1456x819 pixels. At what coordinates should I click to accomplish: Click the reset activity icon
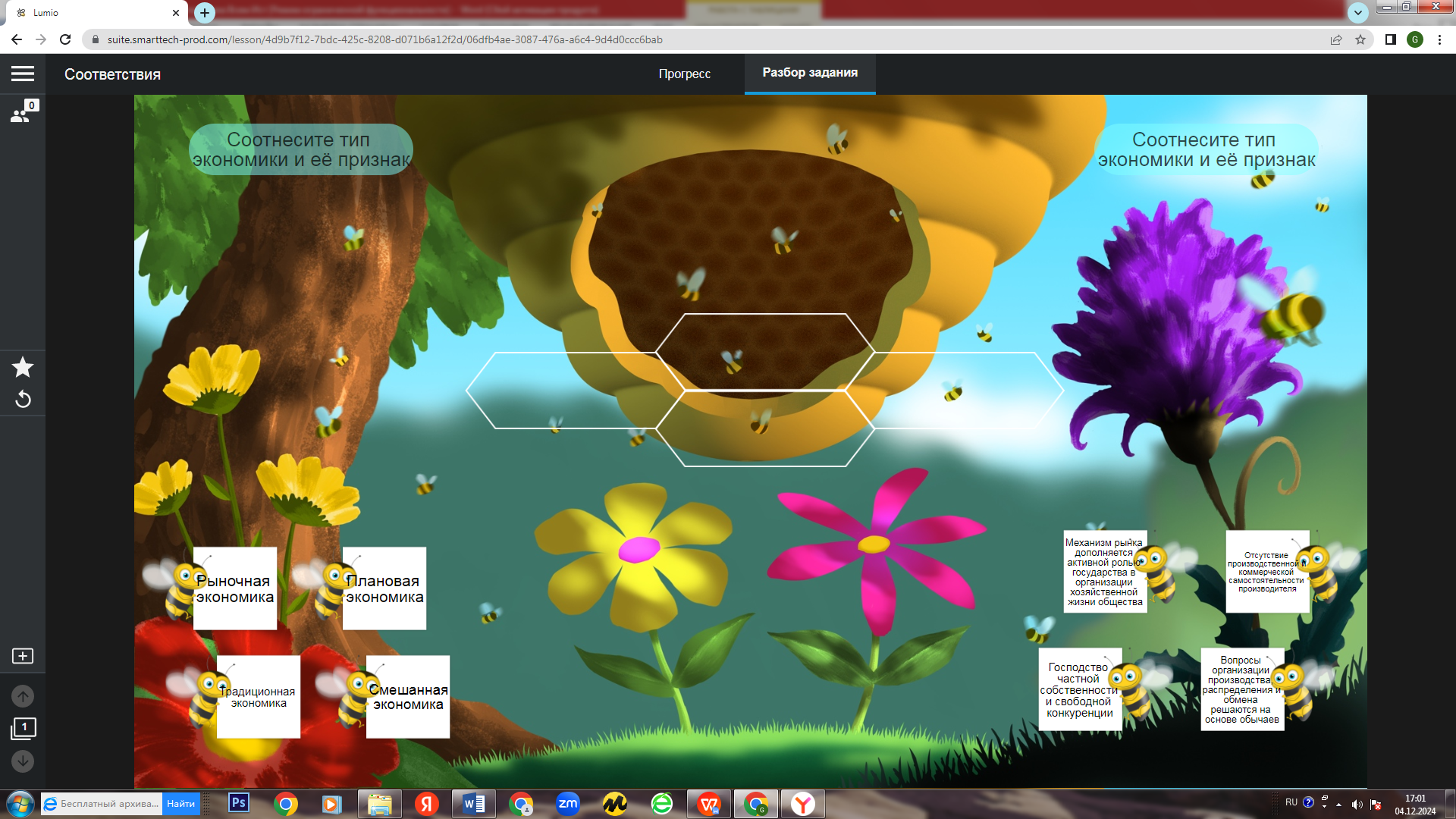pyautogui.click(x=23, y=399)
